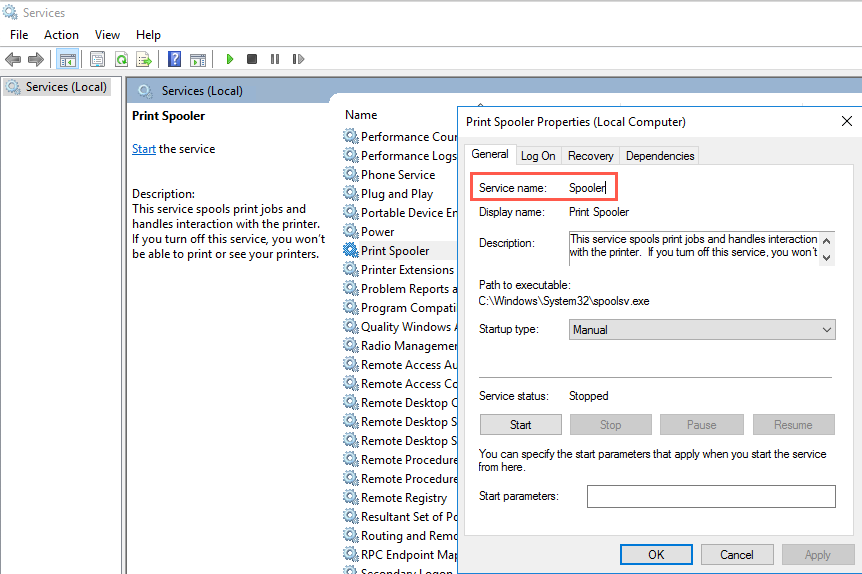Click the Start the service link
This screenshot has width=862, height=574.
tap(143, 149)
